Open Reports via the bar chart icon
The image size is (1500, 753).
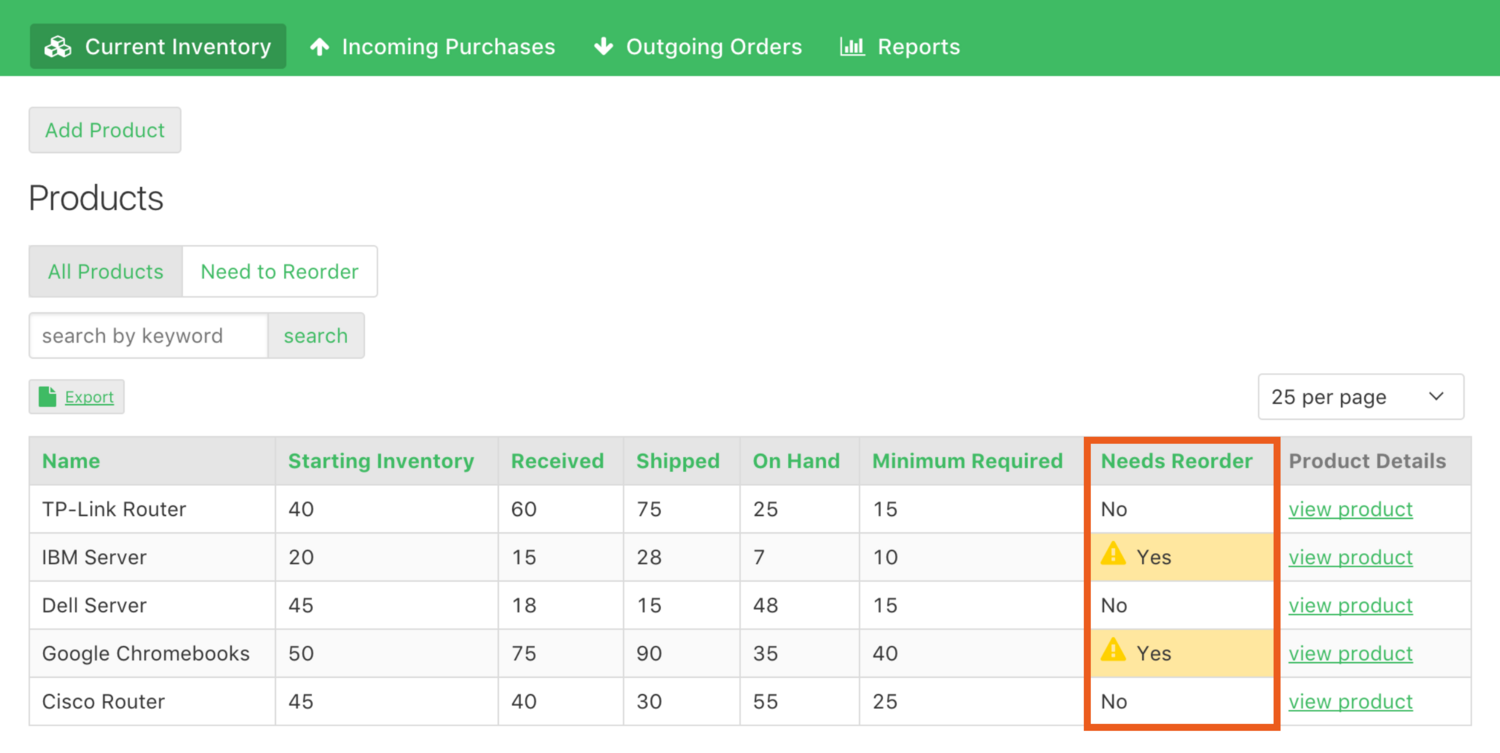pyautogui.click(x=851, y=46)
